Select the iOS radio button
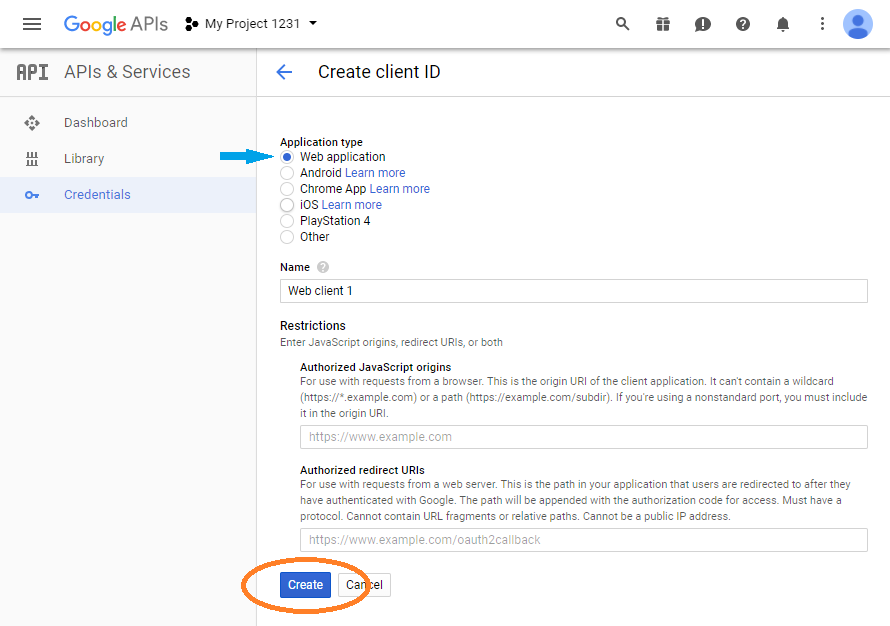Viewport: 890px width, 626px height. coord(287,204)
